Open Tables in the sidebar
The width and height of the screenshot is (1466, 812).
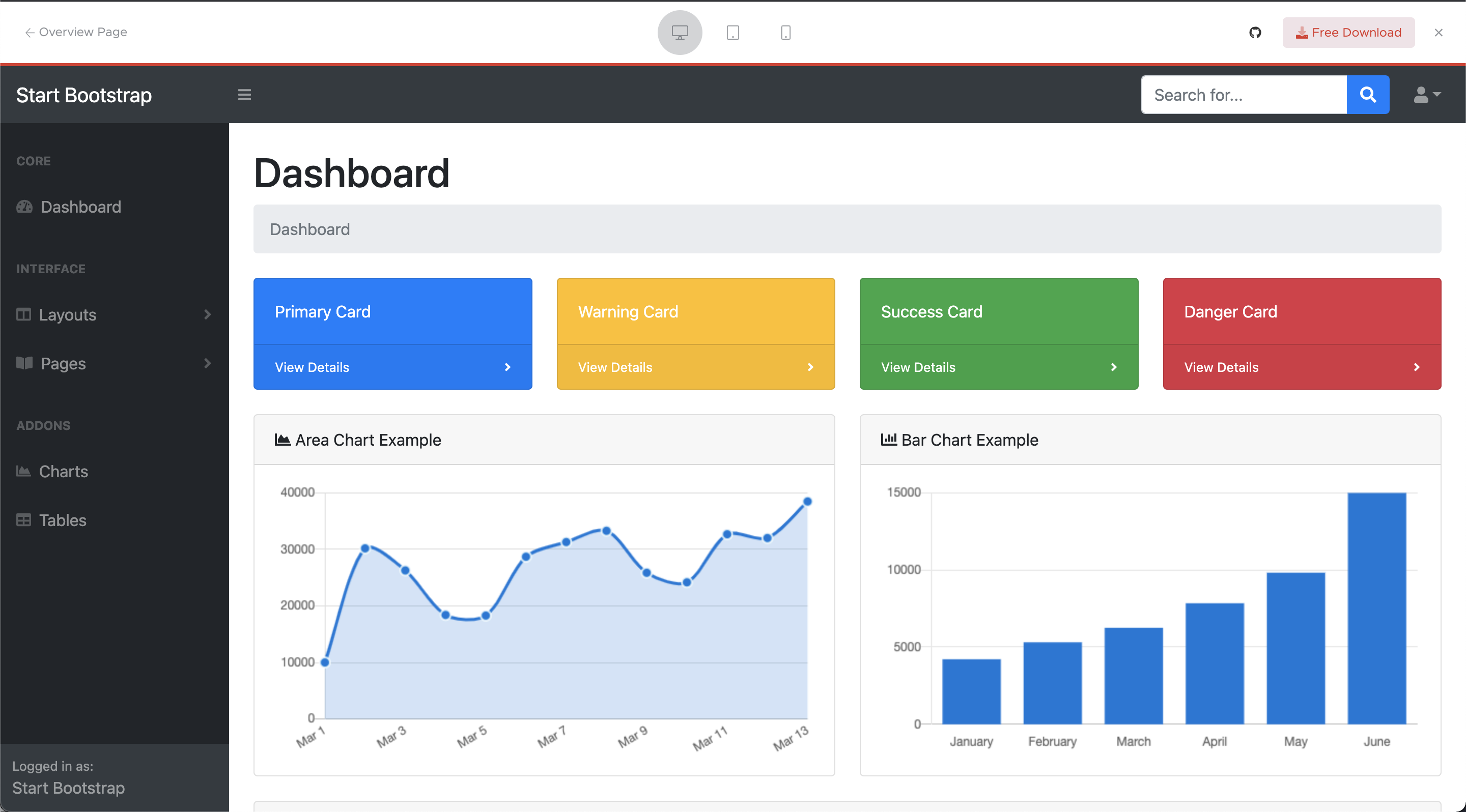click(115, 520)
